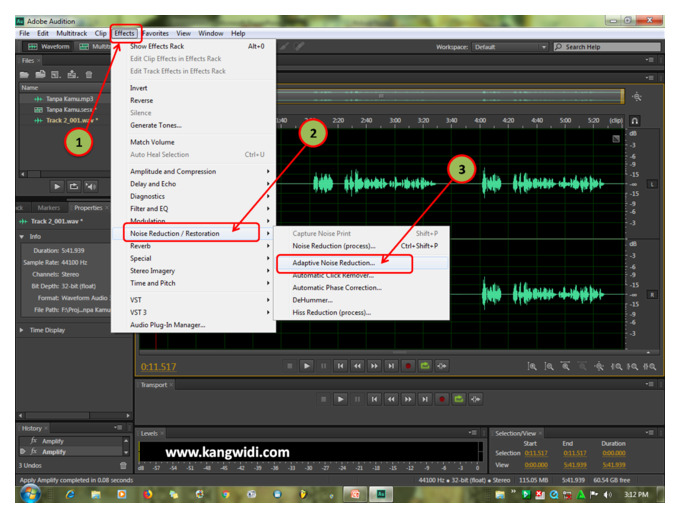Click Stop button in the editor panel
680x518 pixels.
290,366
